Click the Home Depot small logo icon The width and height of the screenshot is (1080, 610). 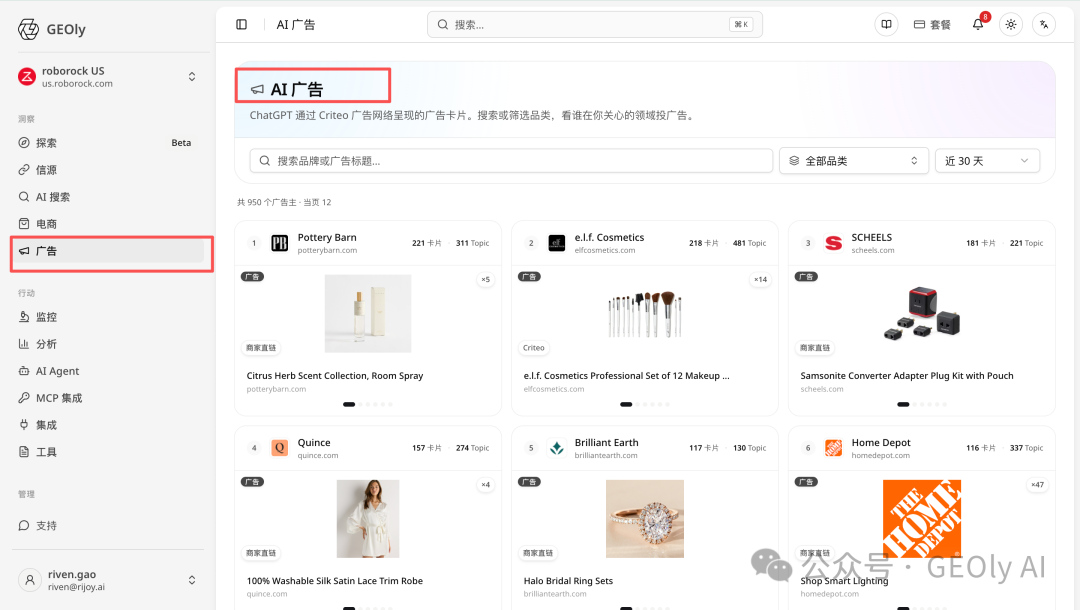[833, 448]
